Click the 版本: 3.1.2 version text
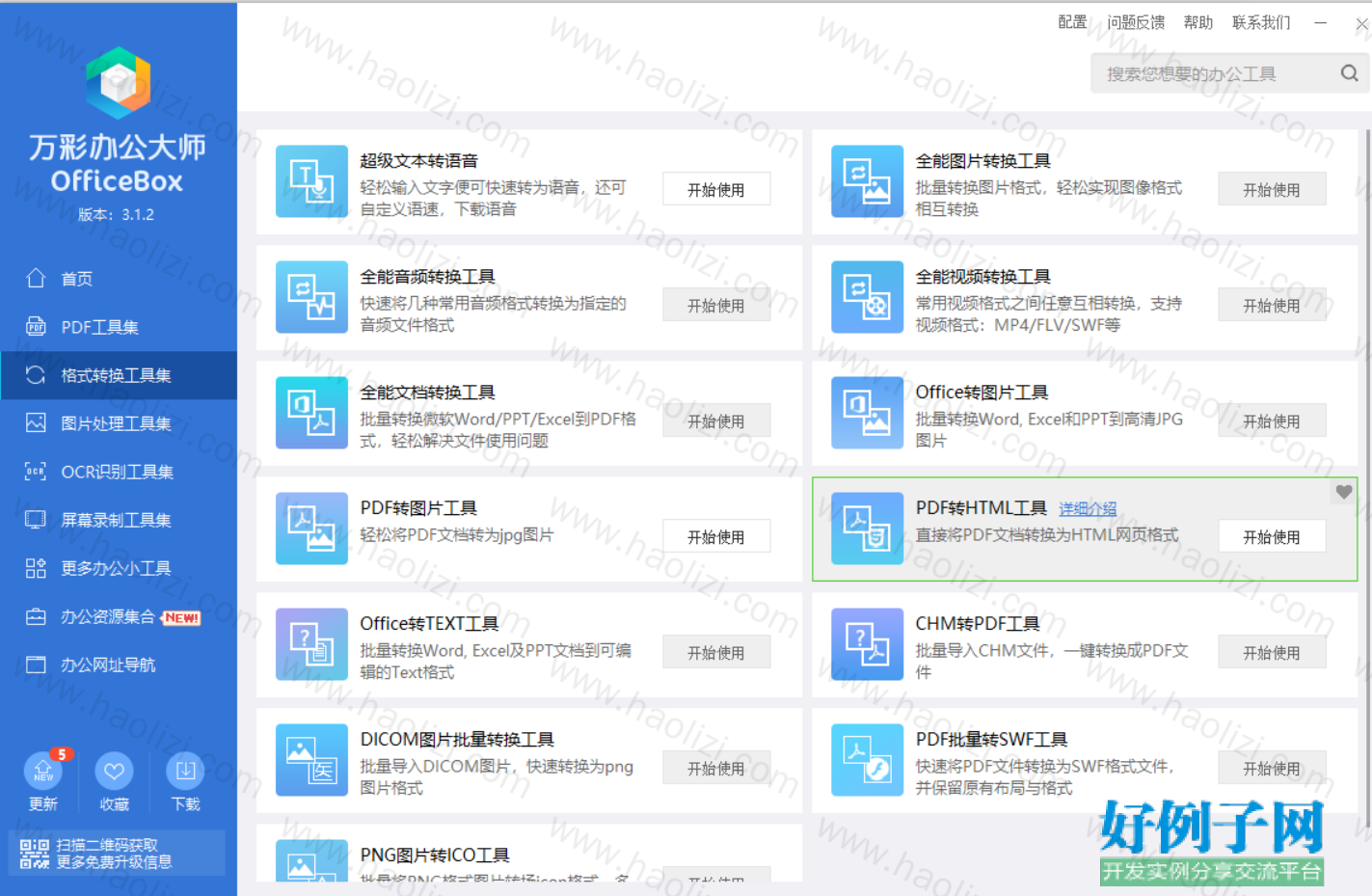1372x896 pixels. click(x=117, y=214)
